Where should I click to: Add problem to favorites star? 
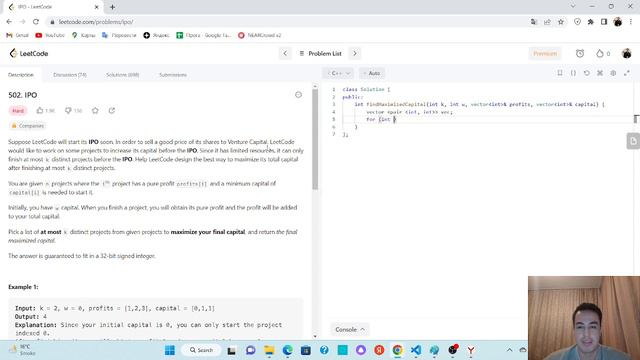95,111
